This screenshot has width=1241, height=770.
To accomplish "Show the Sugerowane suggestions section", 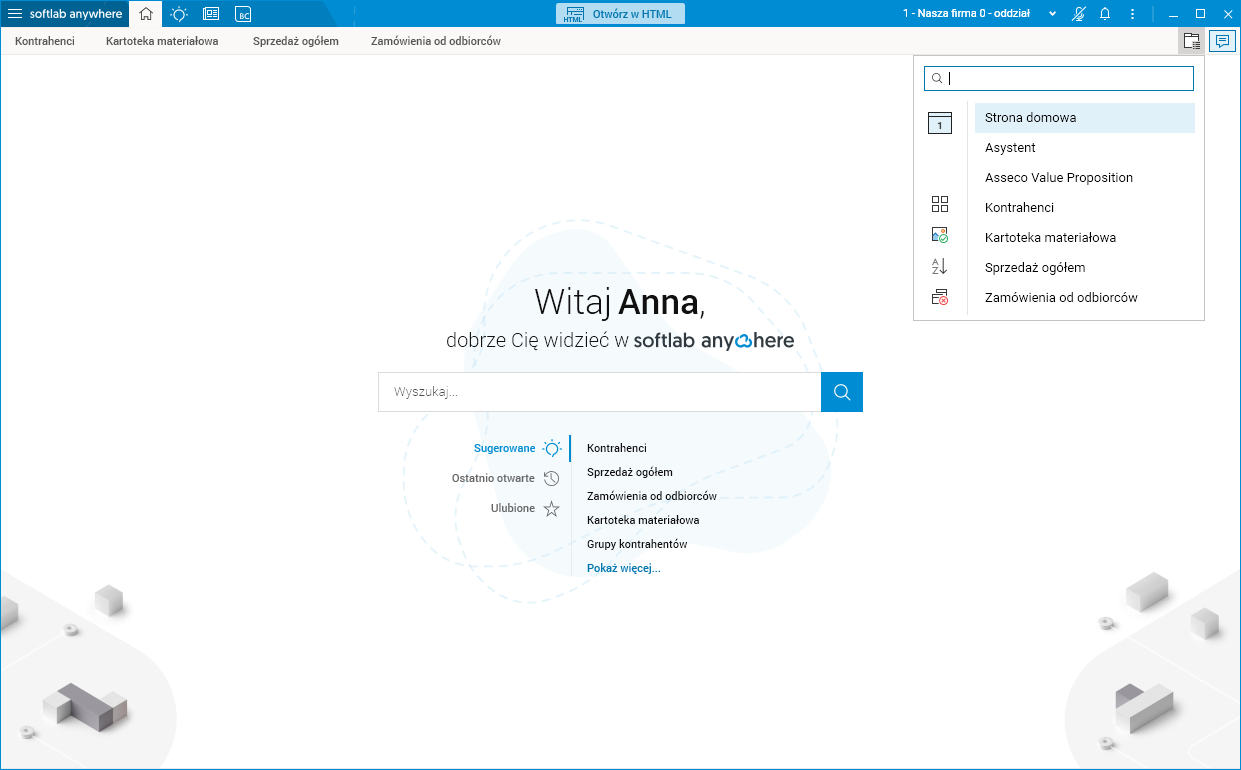I will tap(505, 449).
